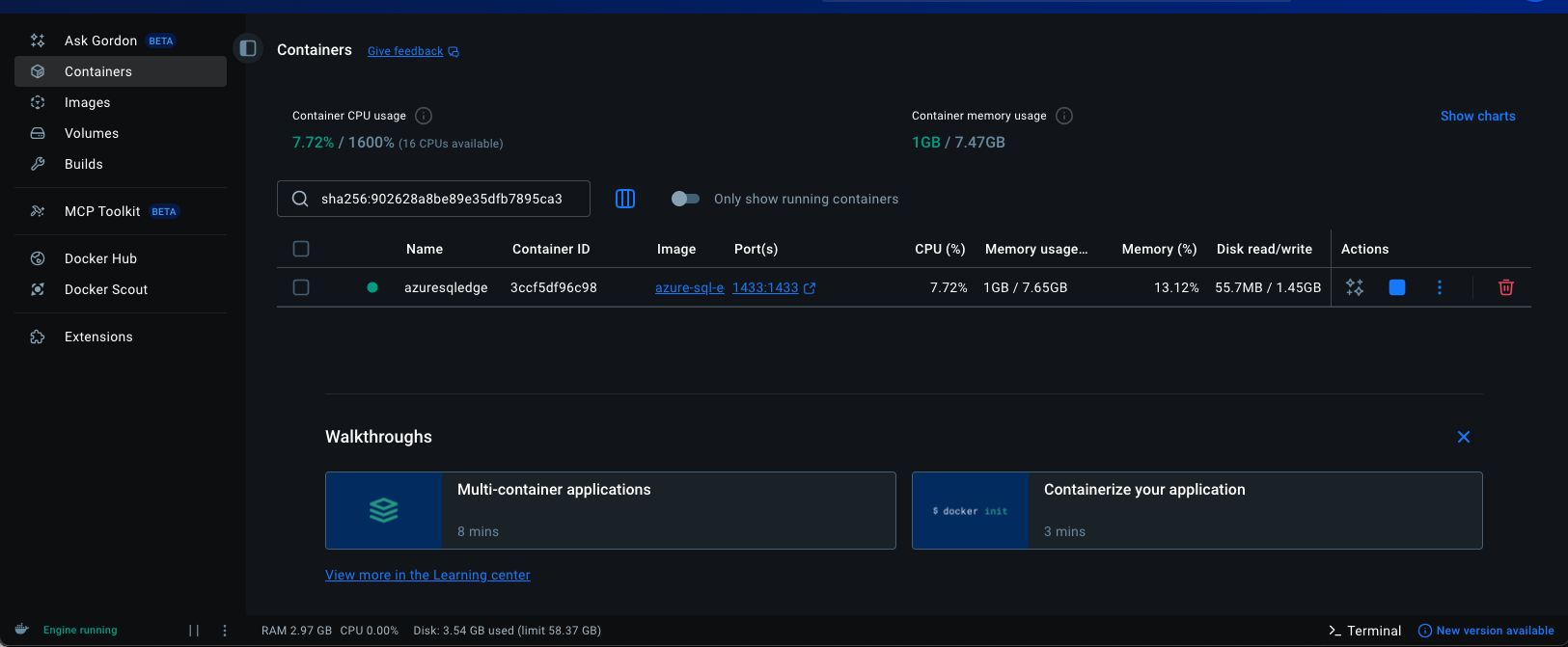The height and width of the screenshot is (647, 1568).
Task: Open Ask Gordon in sidebar
Action: [x=121, y=40]
